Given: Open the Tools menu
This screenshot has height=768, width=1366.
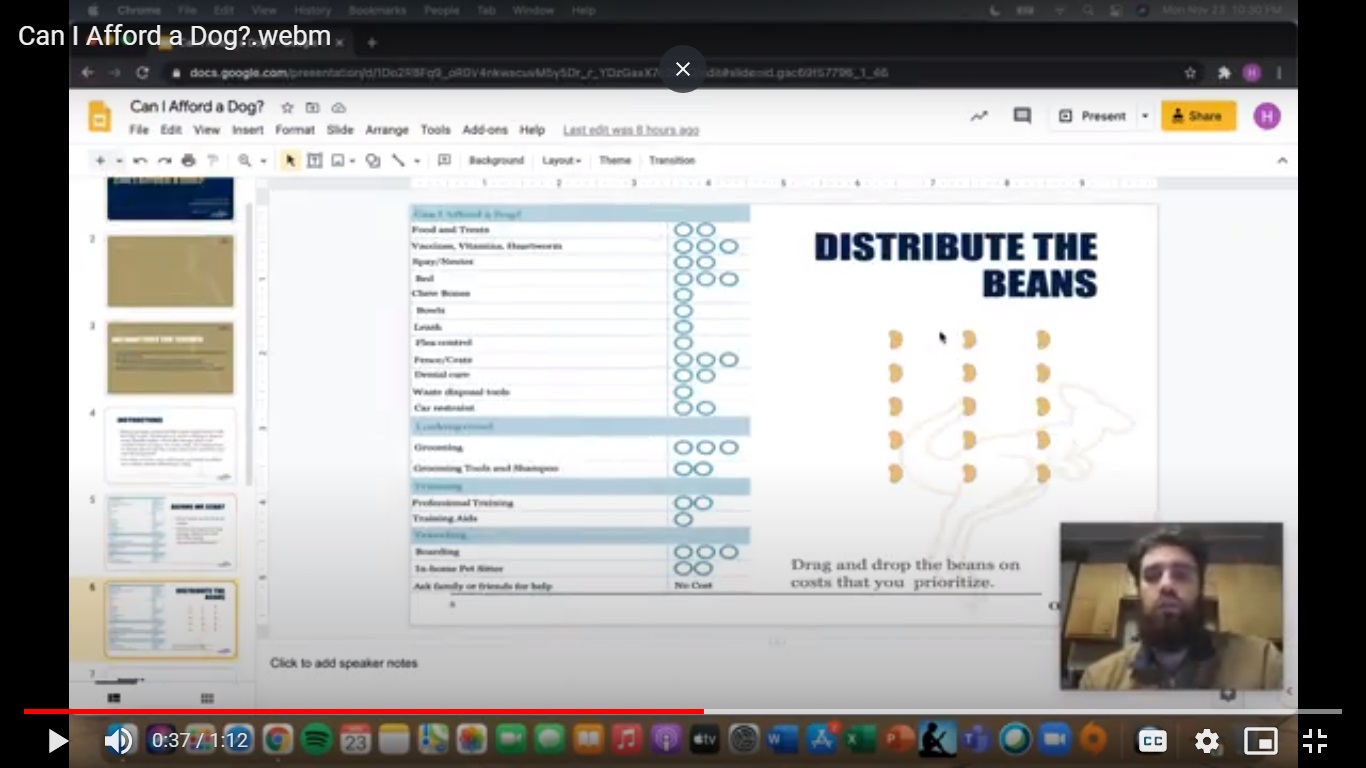Looking at the screenshot, I should point(435,130).
